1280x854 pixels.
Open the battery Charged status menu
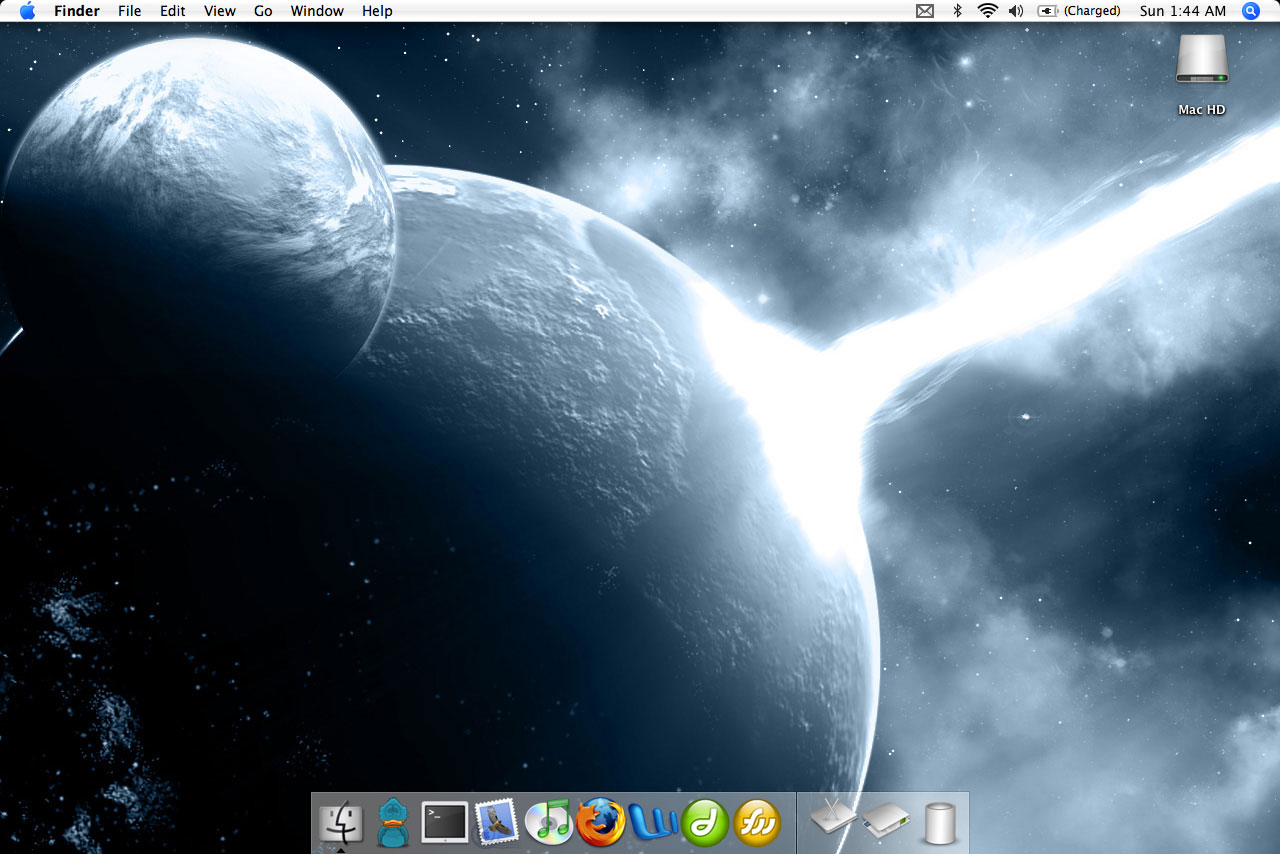click(1079, 11)
